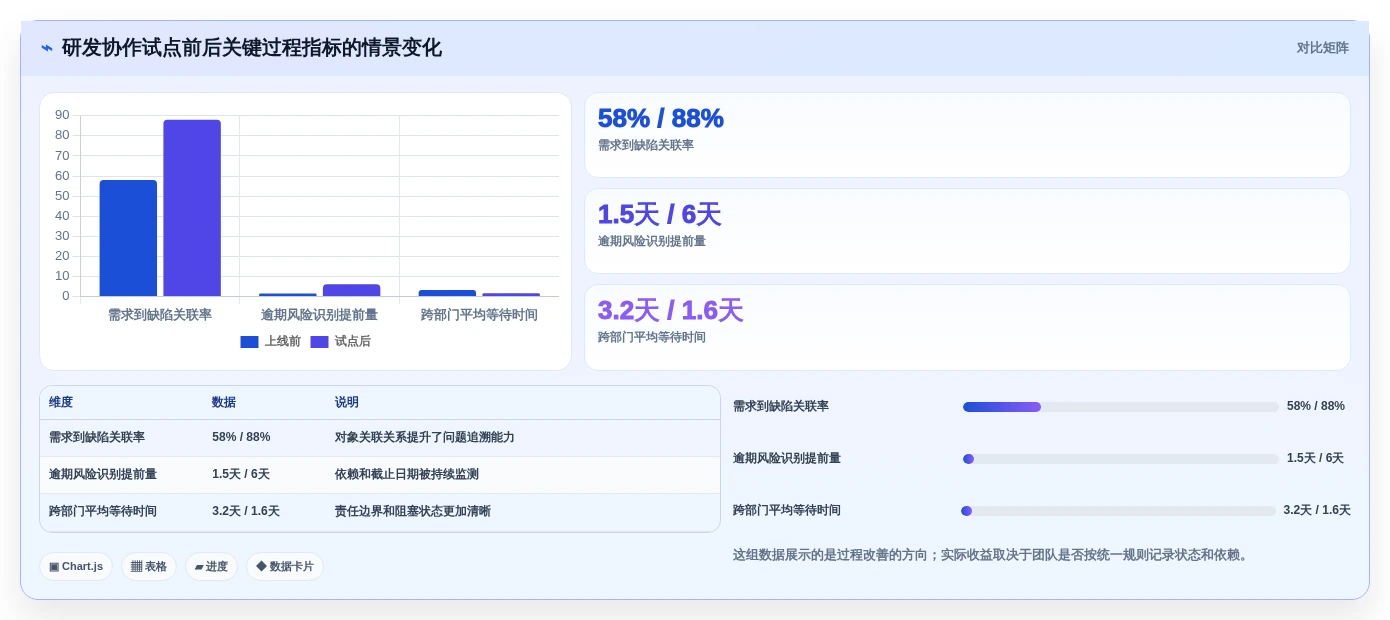
Task: Select cell 责任边界和阻塞状态更加清晰
Action: click(413, 511)
